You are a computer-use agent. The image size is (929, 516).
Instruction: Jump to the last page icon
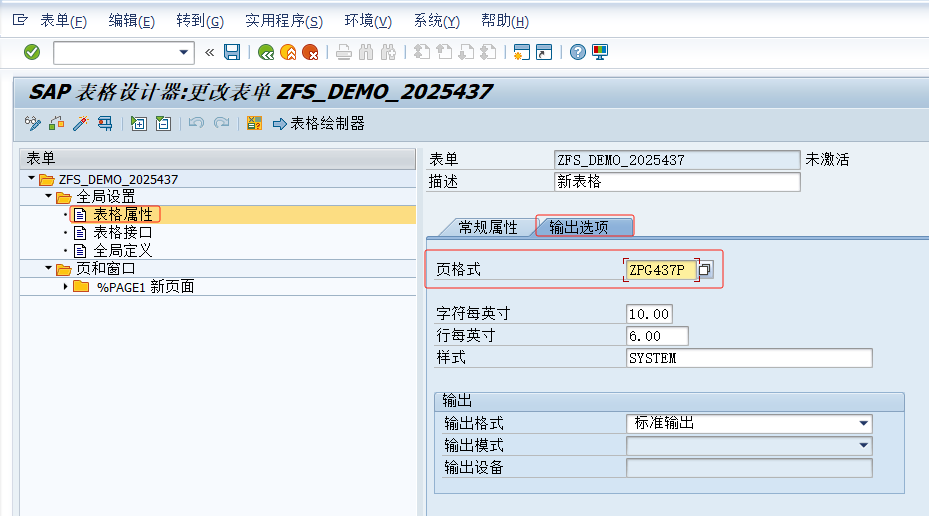pyautogui.click(x=488, y=52)
